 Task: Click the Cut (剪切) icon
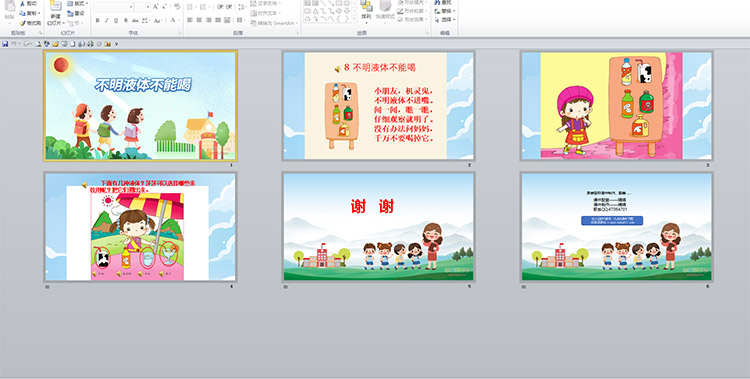point(22,3)
